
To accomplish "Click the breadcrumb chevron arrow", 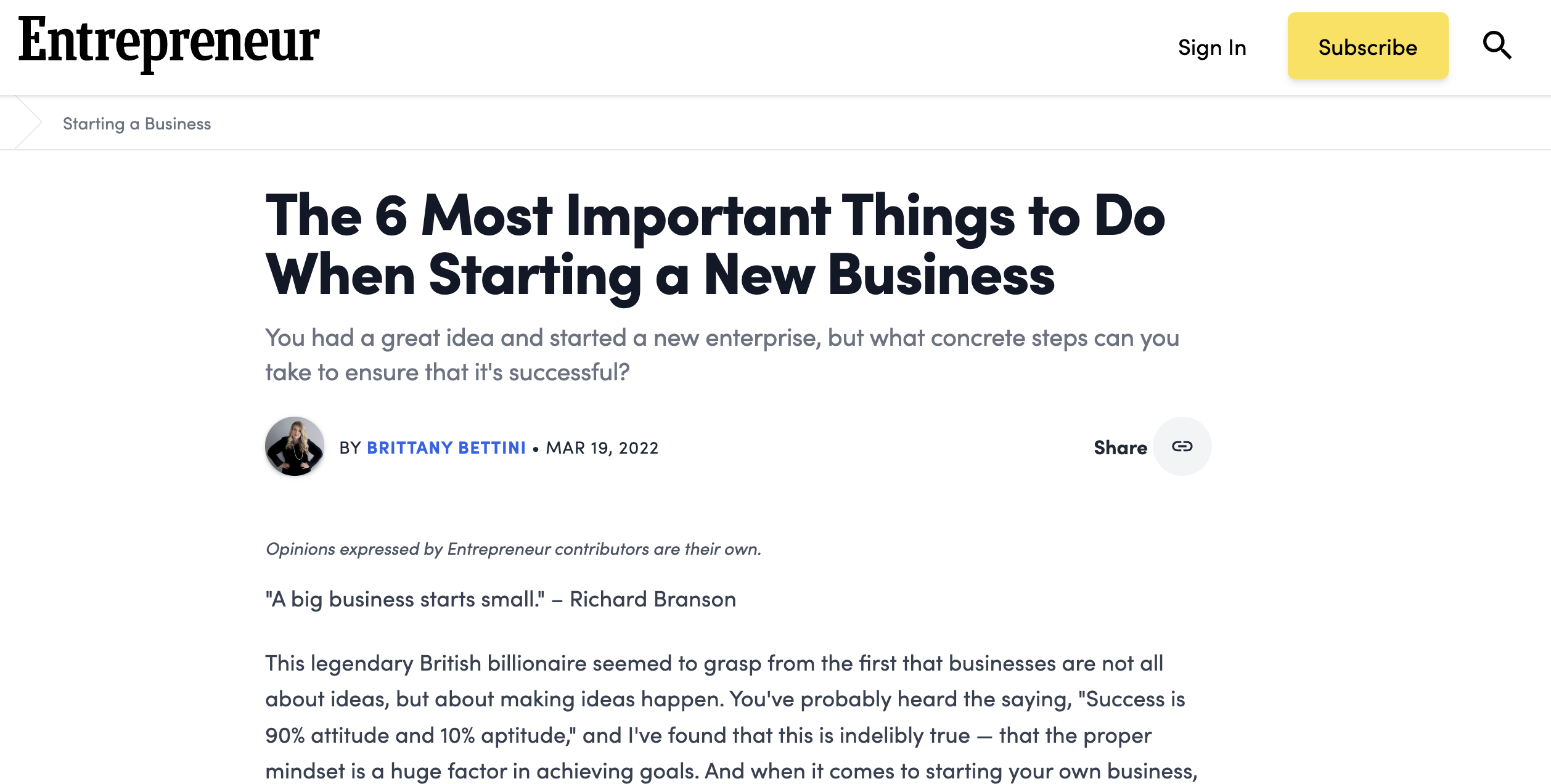I will coord(28,123).
